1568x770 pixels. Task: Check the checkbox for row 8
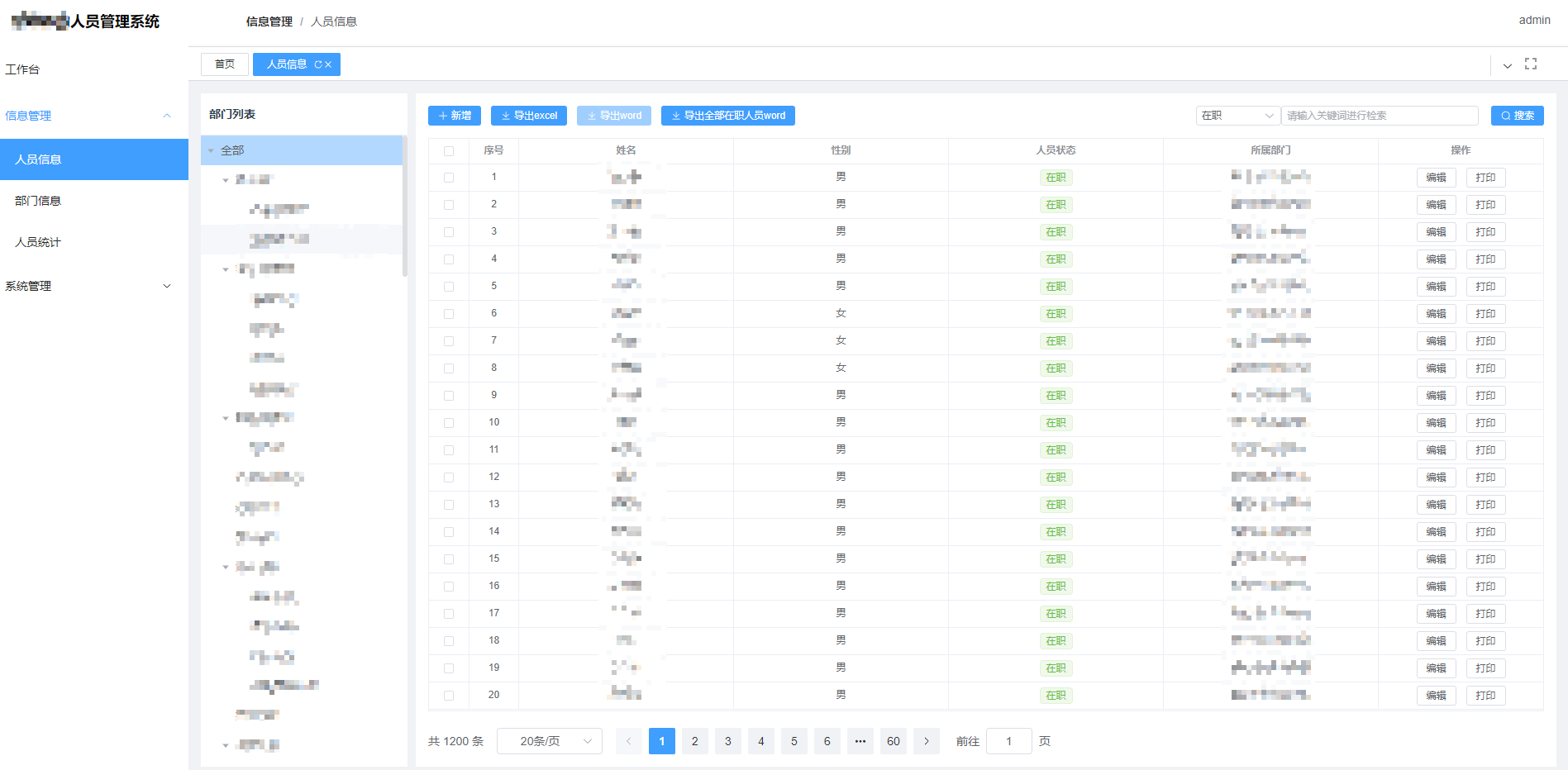[449, 368]
